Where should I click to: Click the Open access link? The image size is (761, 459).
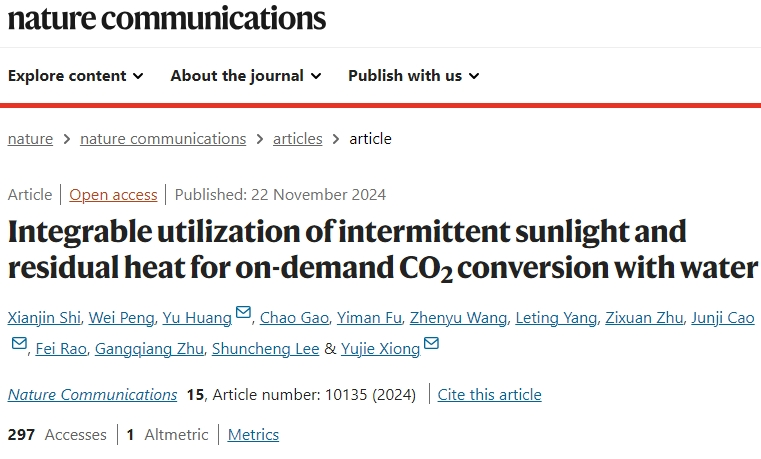pyautogui.click(x=113, y=195)
